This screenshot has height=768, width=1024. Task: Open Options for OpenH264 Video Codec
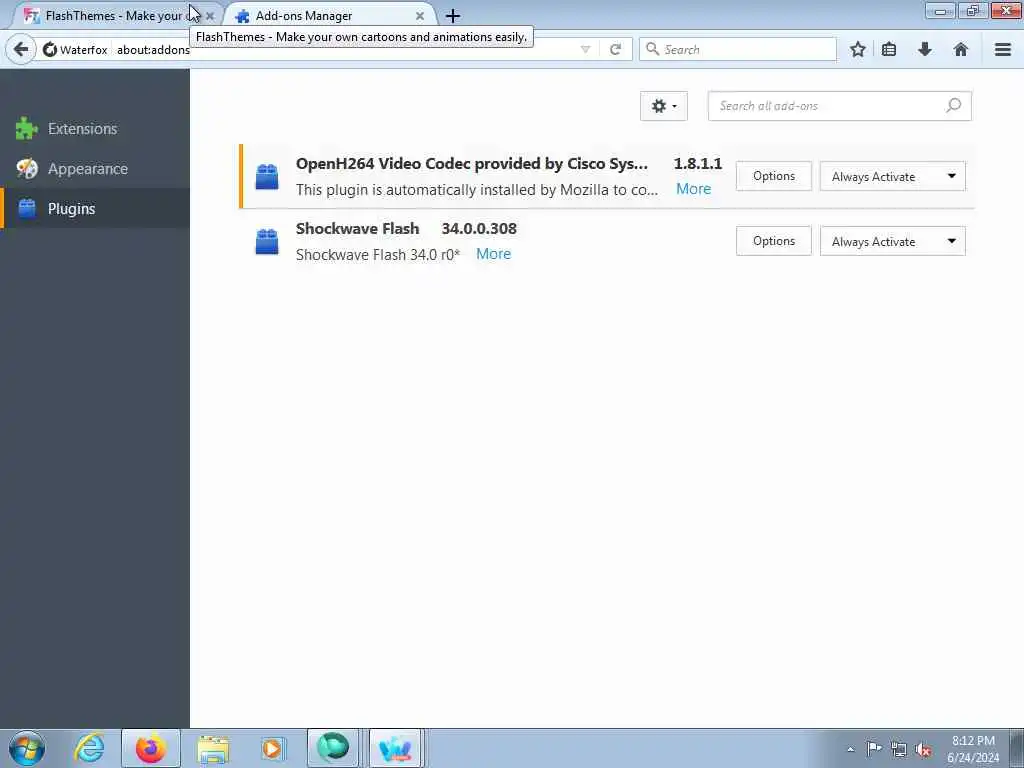click(x=774, y=176)
